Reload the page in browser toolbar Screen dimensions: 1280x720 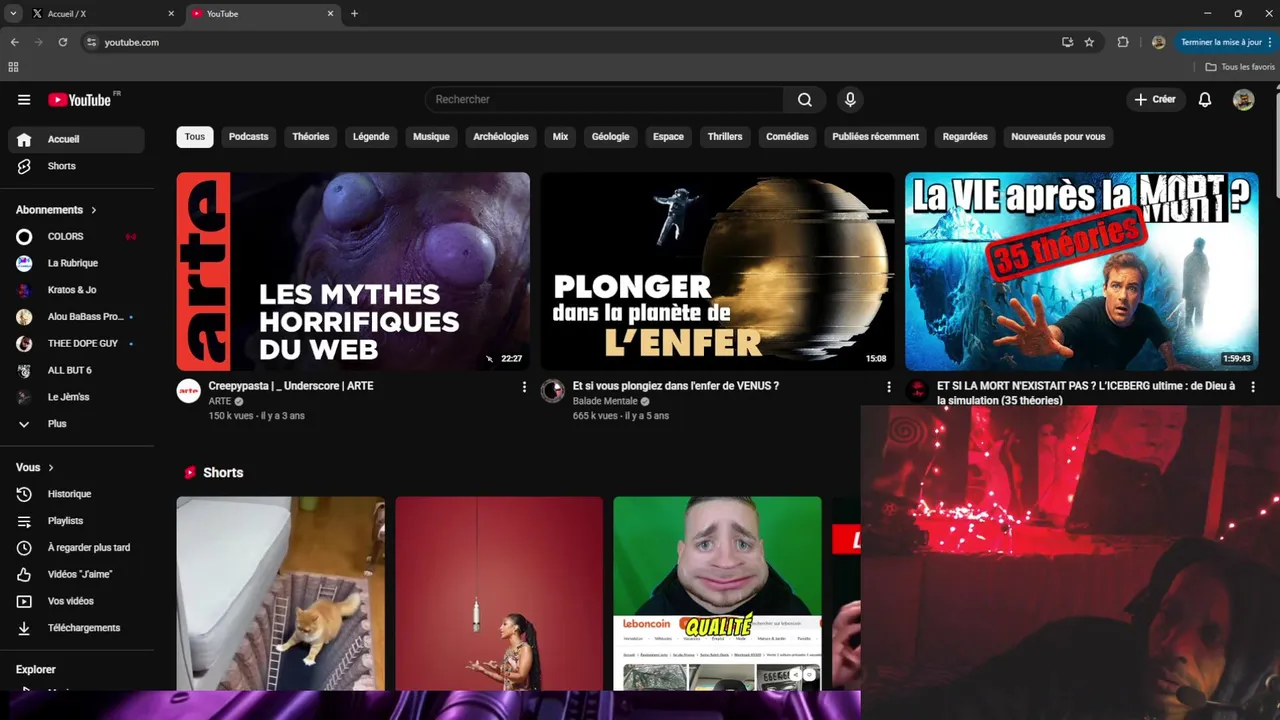point(63,42)
